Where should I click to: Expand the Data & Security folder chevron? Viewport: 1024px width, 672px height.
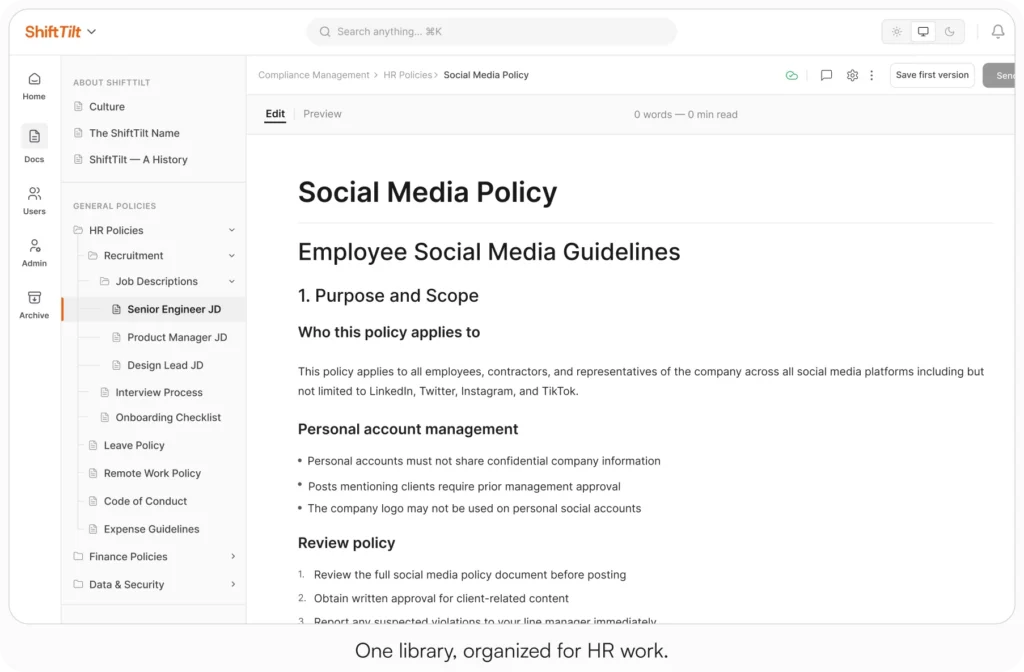coord(233,584)
